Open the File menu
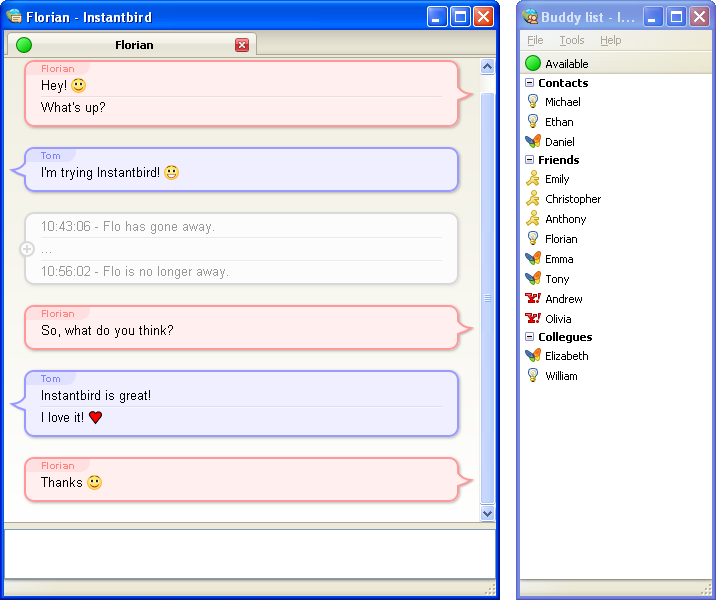This screenshot has width=716, height=600. (535, 40)
